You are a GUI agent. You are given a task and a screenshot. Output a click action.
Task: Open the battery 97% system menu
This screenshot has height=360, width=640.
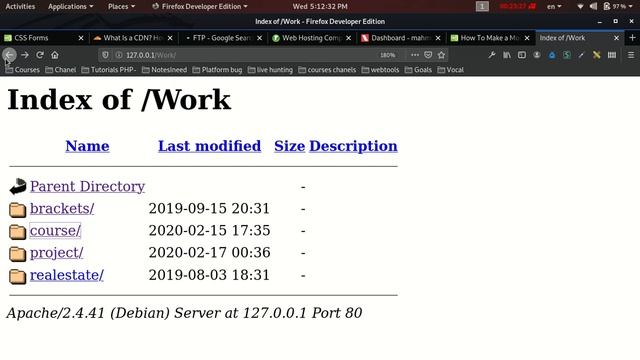pyautogui.click(x=618, y=7)
